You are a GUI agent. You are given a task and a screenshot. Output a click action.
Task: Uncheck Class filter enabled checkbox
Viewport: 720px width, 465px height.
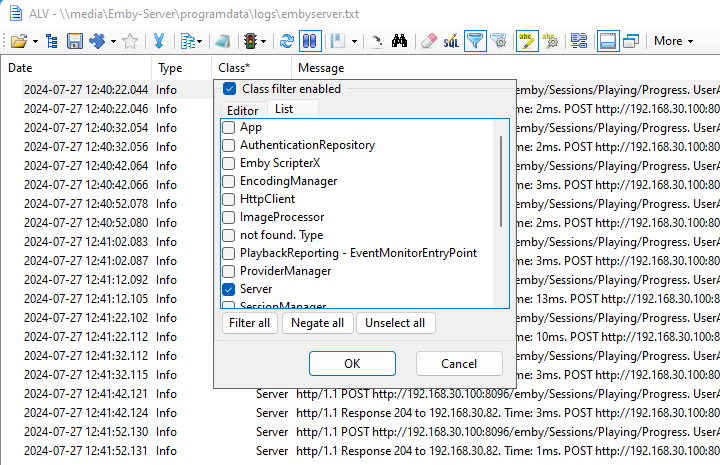pos(229,89)
